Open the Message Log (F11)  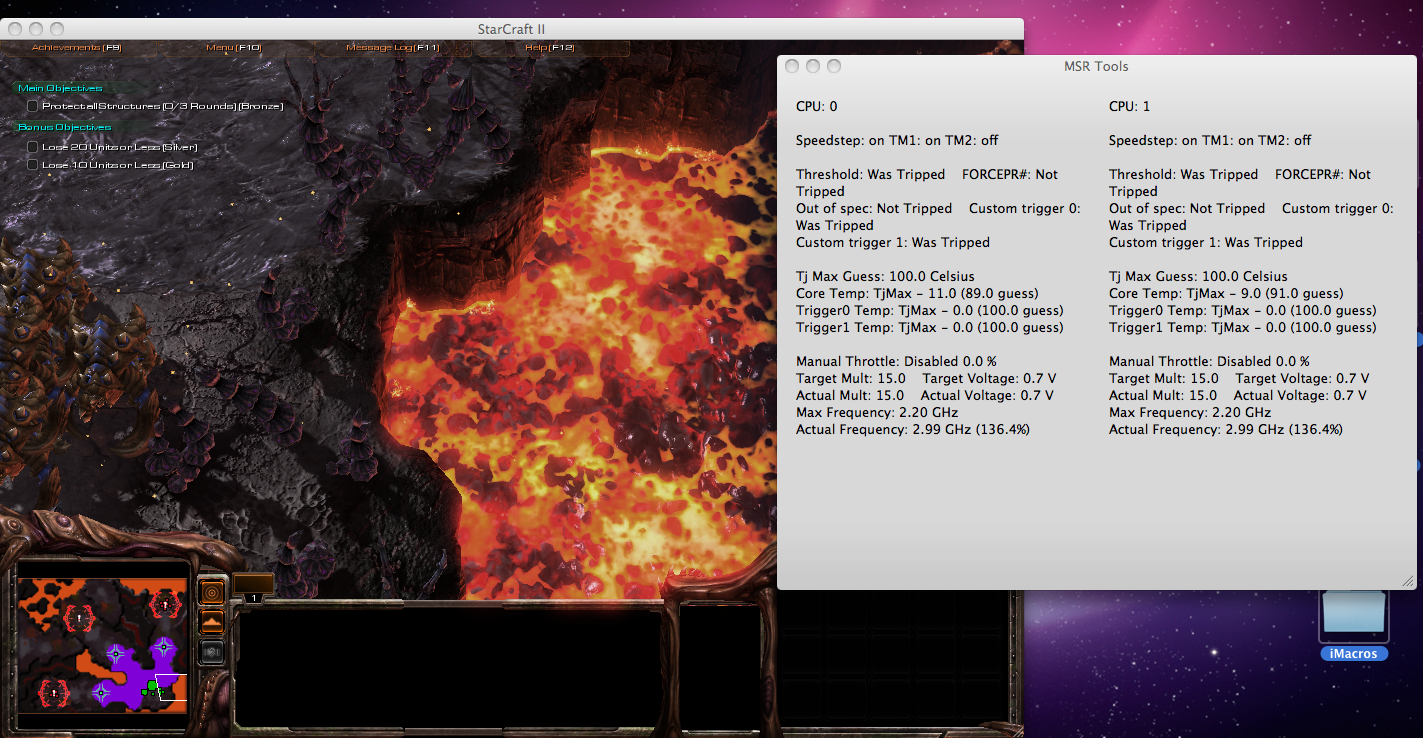pyautogui.click(x=392, y=47)
